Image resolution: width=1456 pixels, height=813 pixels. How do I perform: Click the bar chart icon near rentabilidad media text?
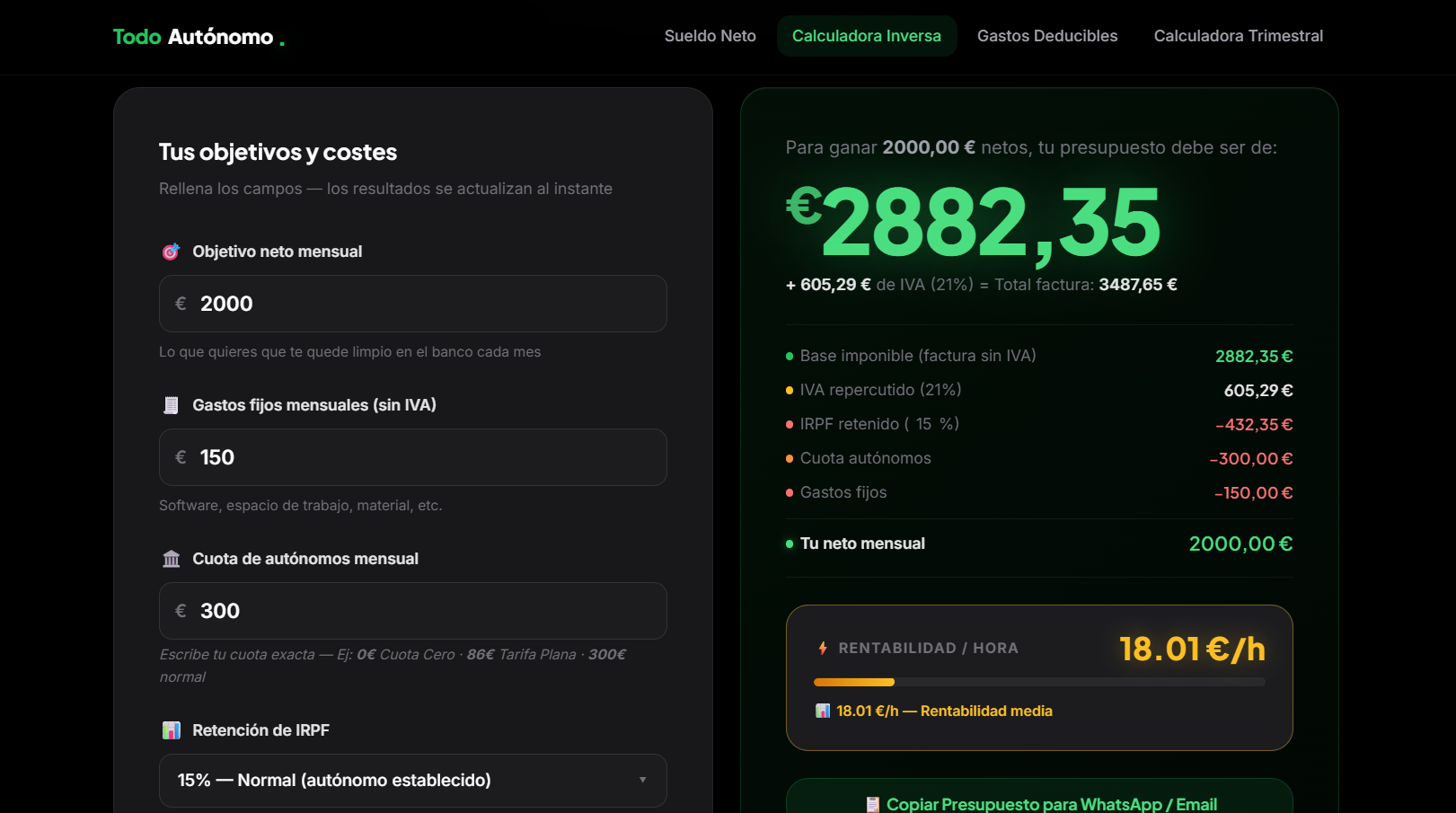tap(822, 711)
